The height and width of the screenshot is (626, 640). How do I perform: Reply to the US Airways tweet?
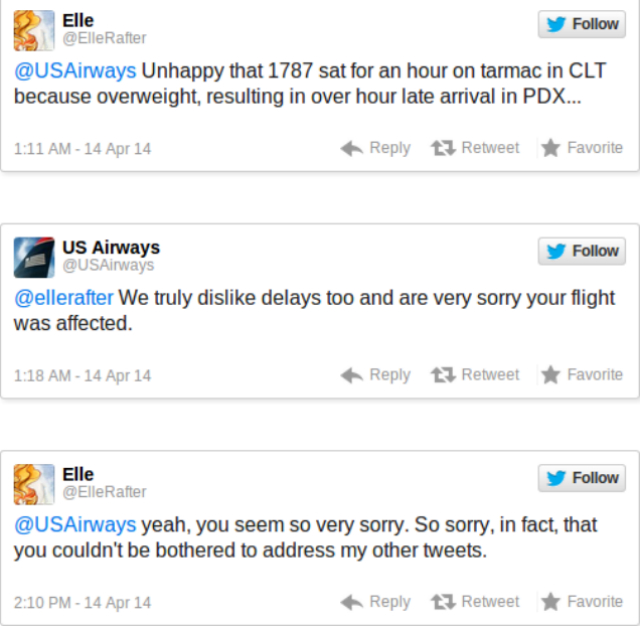(x=376, y=375)
